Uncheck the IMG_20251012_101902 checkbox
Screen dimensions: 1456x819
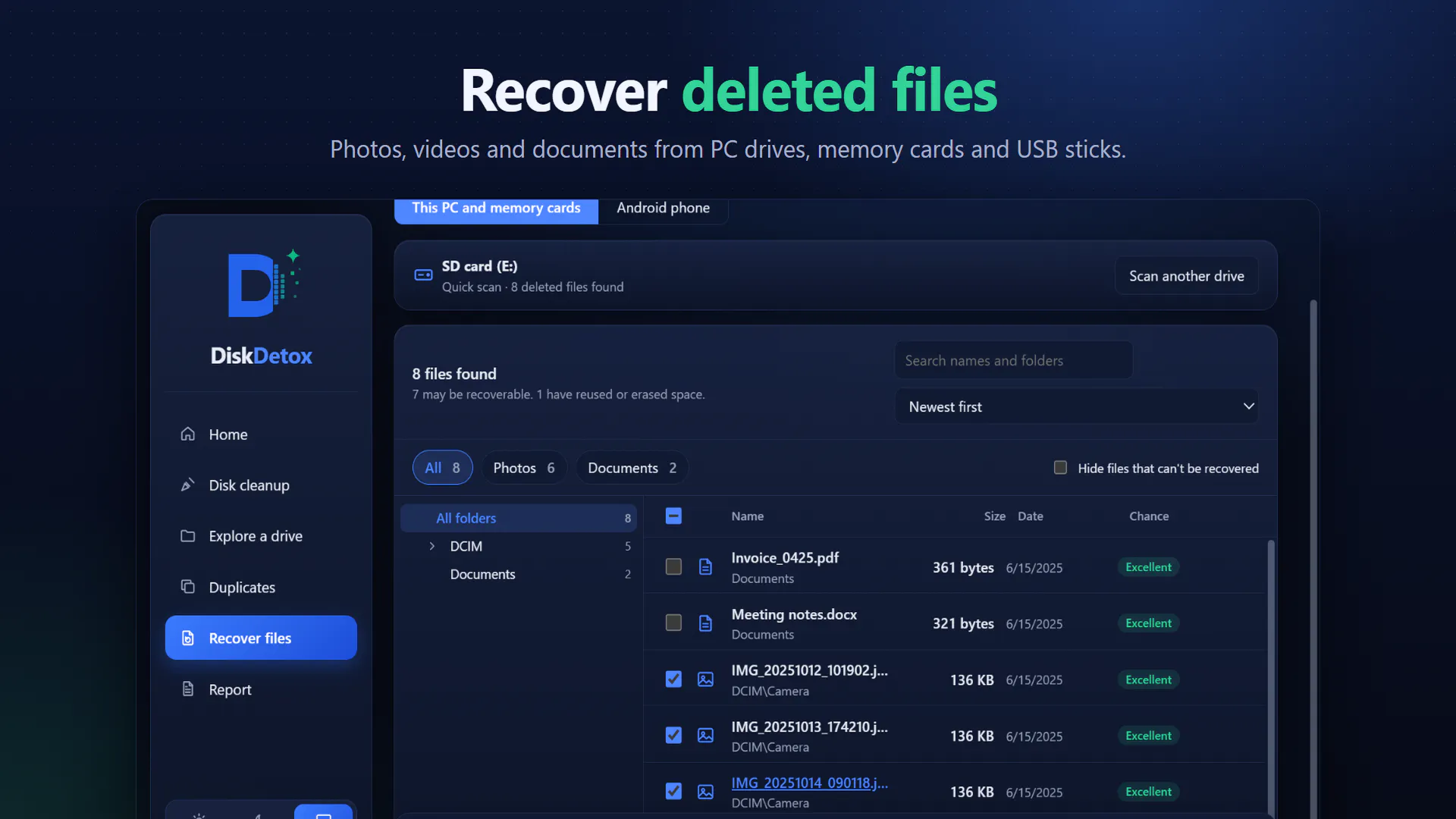click(x=673, y=679)
